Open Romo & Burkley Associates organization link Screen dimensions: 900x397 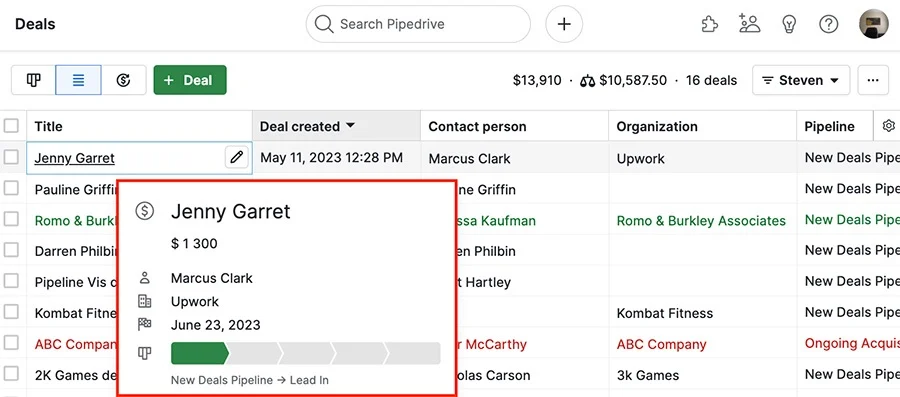pyautogui.click(x=701, y=221)
